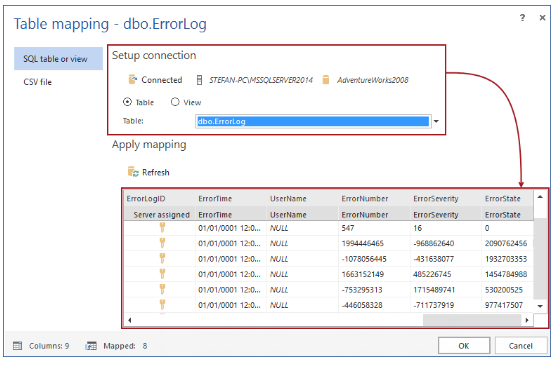Click horizontal scrollbar right arrow in grid
The height and width of the screenshot is (371, 558).
527,320
